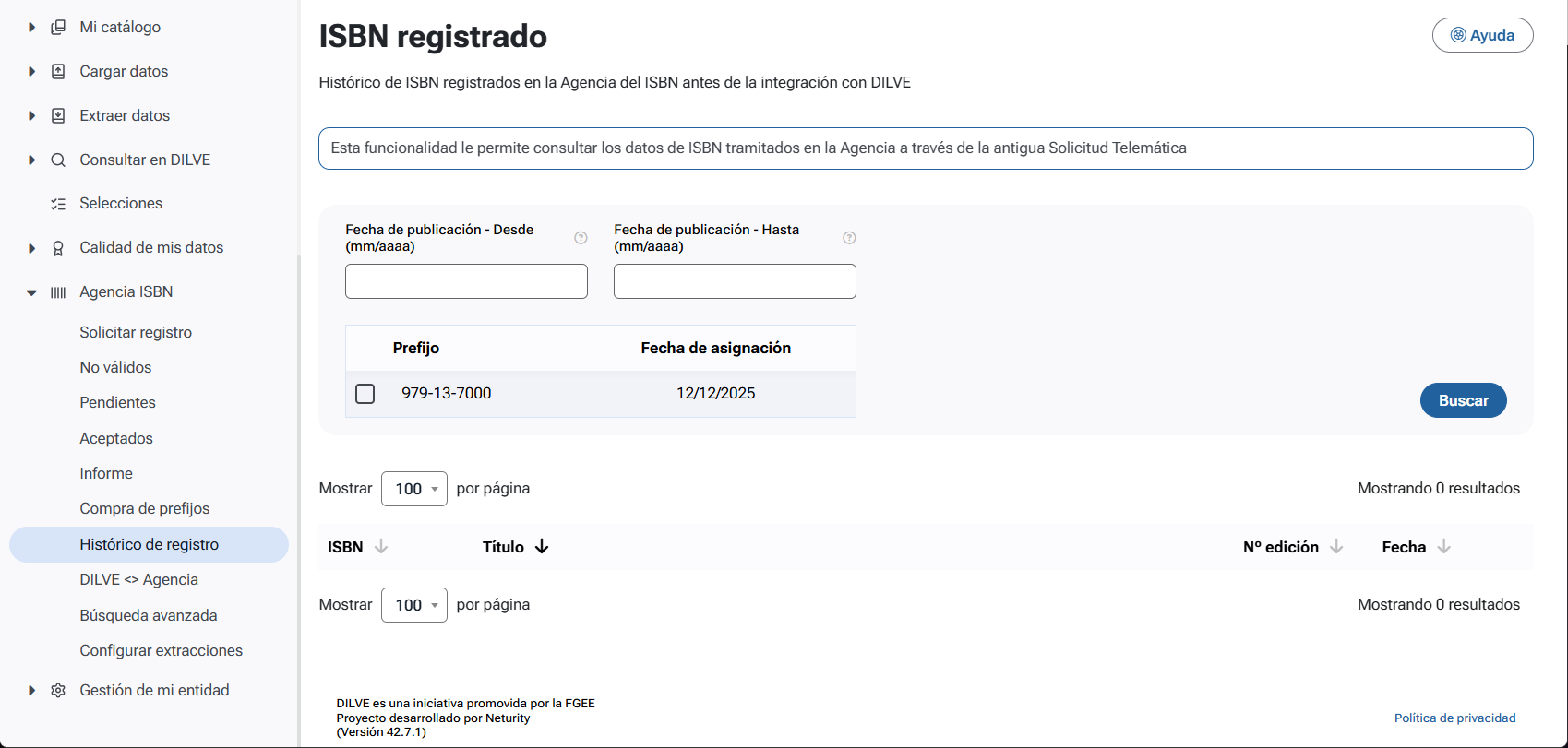
Task: Click the Mi catálogo book icon
Action: pyautogui.click(x=58, y=27)
